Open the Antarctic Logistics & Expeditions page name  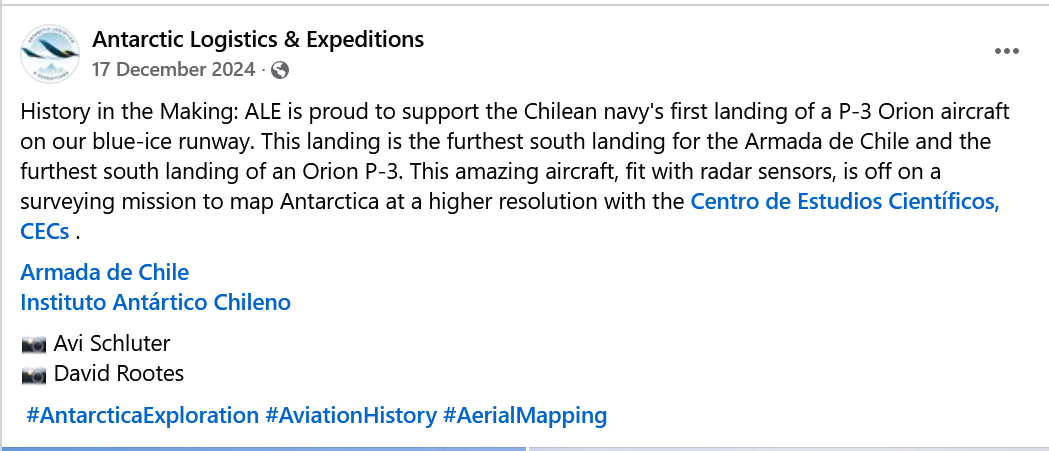click(258, 40)
